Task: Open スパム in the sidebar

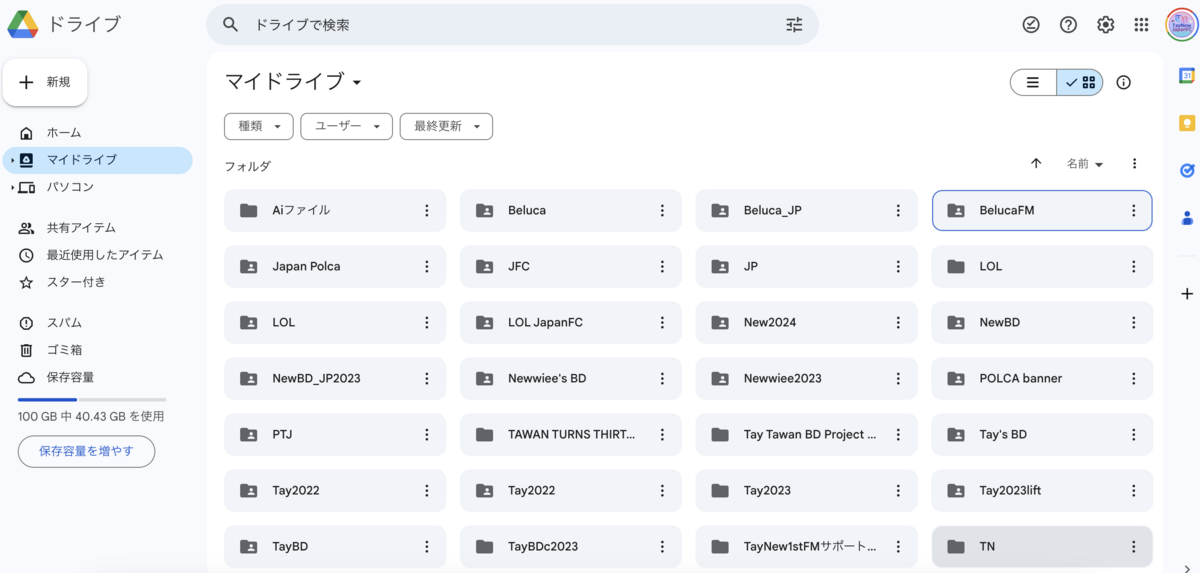Action: tap(98, 323)
